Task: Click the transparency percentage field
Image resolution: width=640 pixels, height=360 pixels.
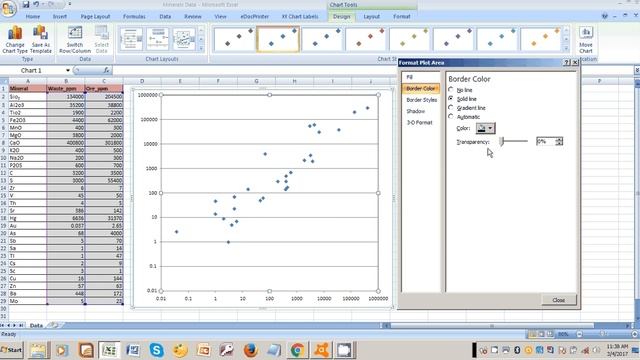Action: tap(546, 141)
